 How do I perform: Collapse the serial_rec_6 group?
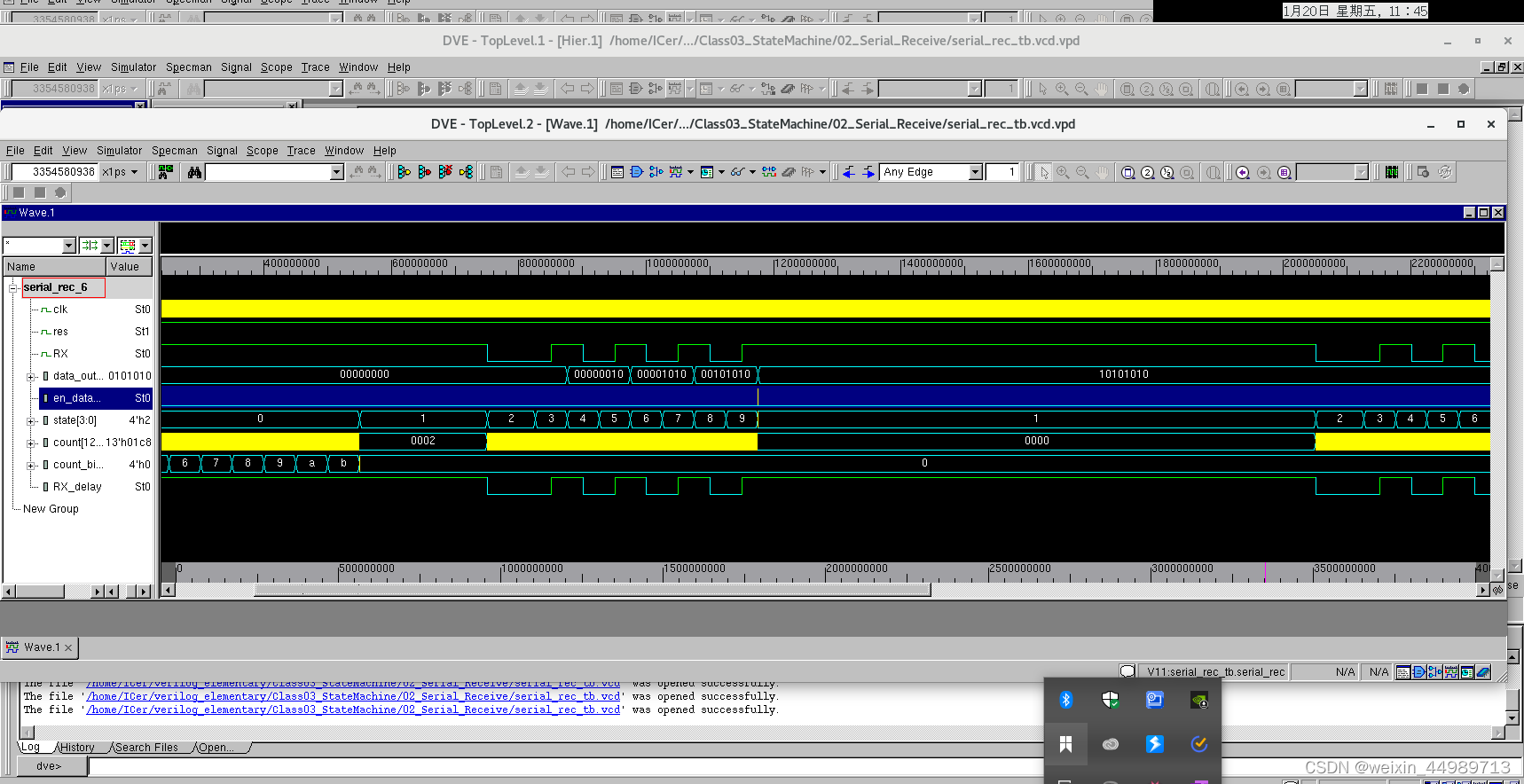14,287
